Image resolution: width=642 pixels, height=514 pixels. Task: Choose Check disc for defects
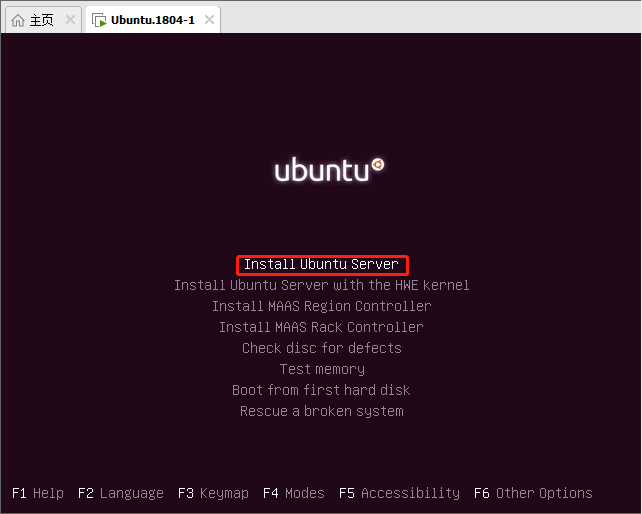tap(321, 348)
